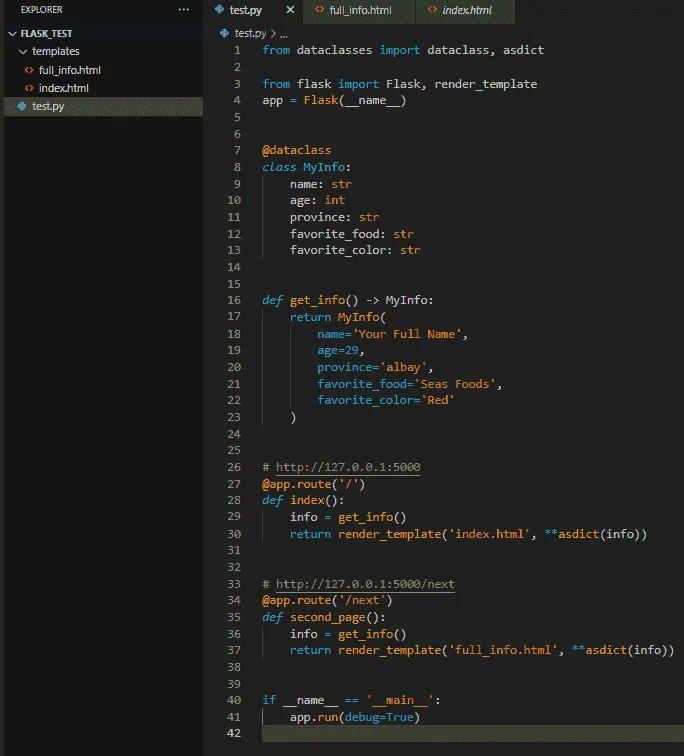Image resolution: width=684 pixels, height=756 pixels.
Task: Click the string 'Your Full Name' on line 18
Action: tap(407, 334)
